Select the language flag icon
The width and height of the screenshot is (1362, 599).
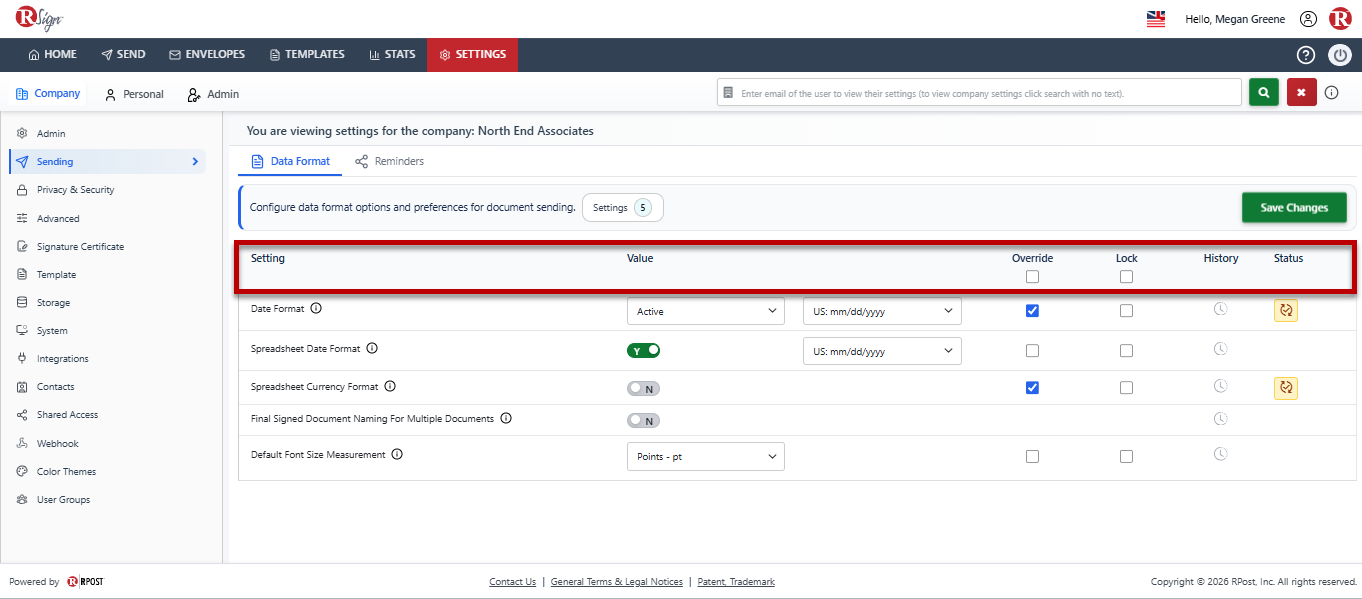point(1156,19)
